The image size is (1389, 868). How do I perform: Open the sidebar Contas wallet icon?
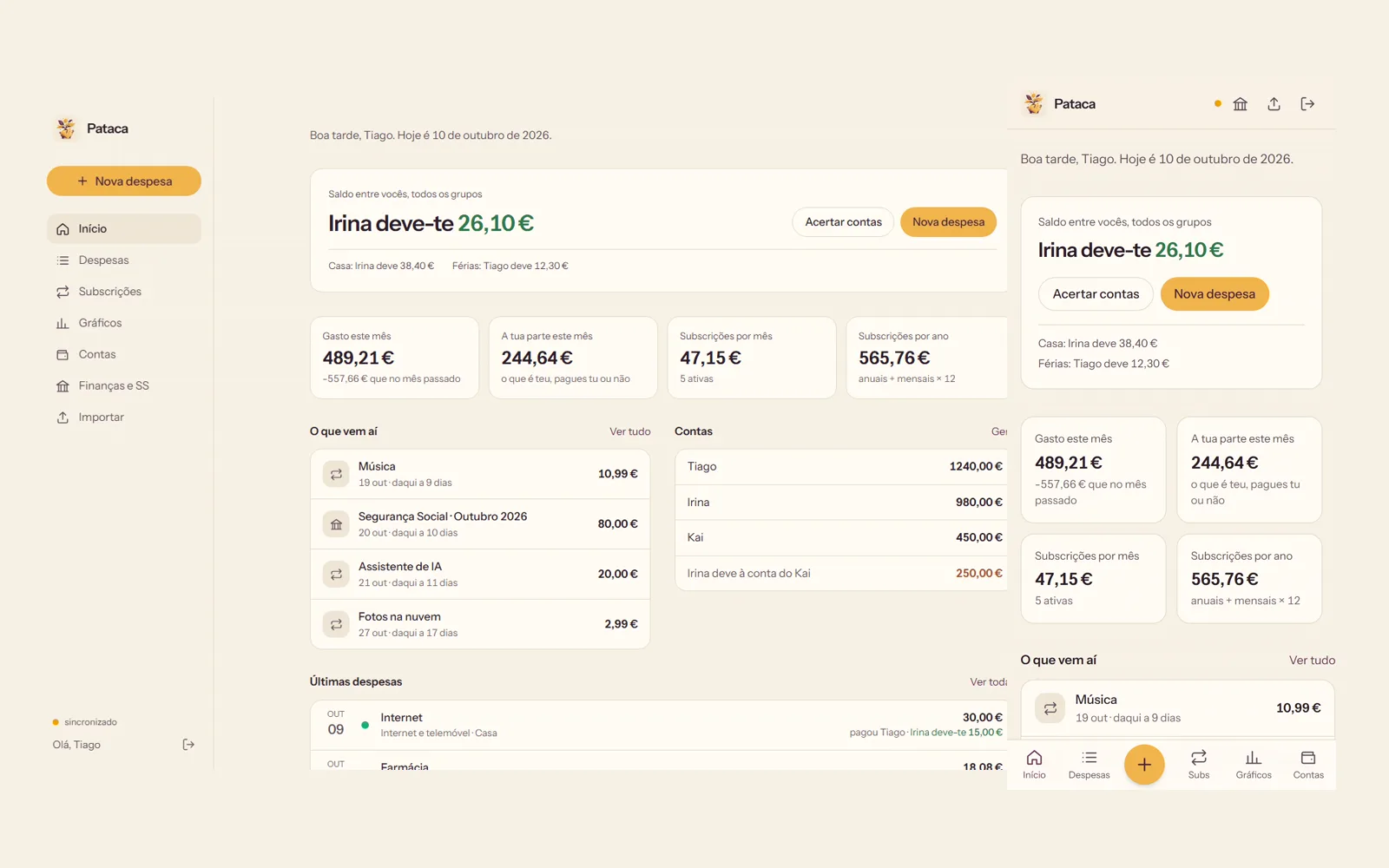click(x=63, y=354)
